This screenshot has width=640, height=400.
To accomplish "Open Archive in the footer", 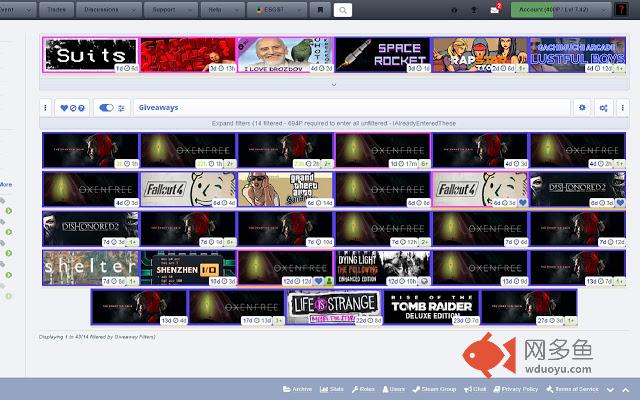I will (298, 389).
